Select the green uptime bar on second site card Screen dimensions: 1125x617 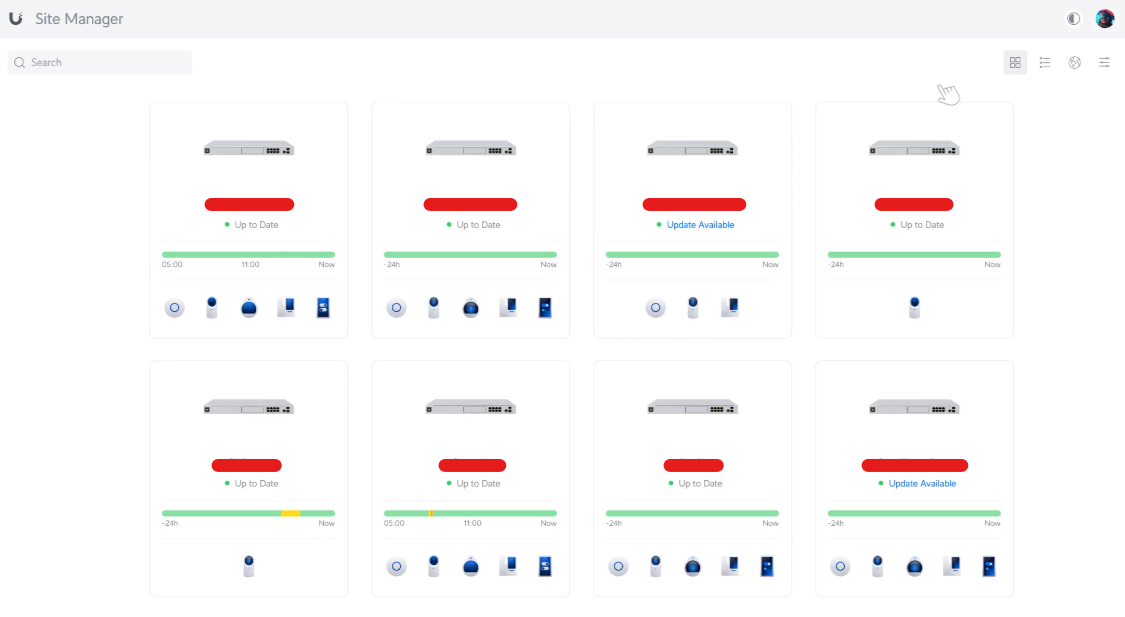click(x=470, y=254)
